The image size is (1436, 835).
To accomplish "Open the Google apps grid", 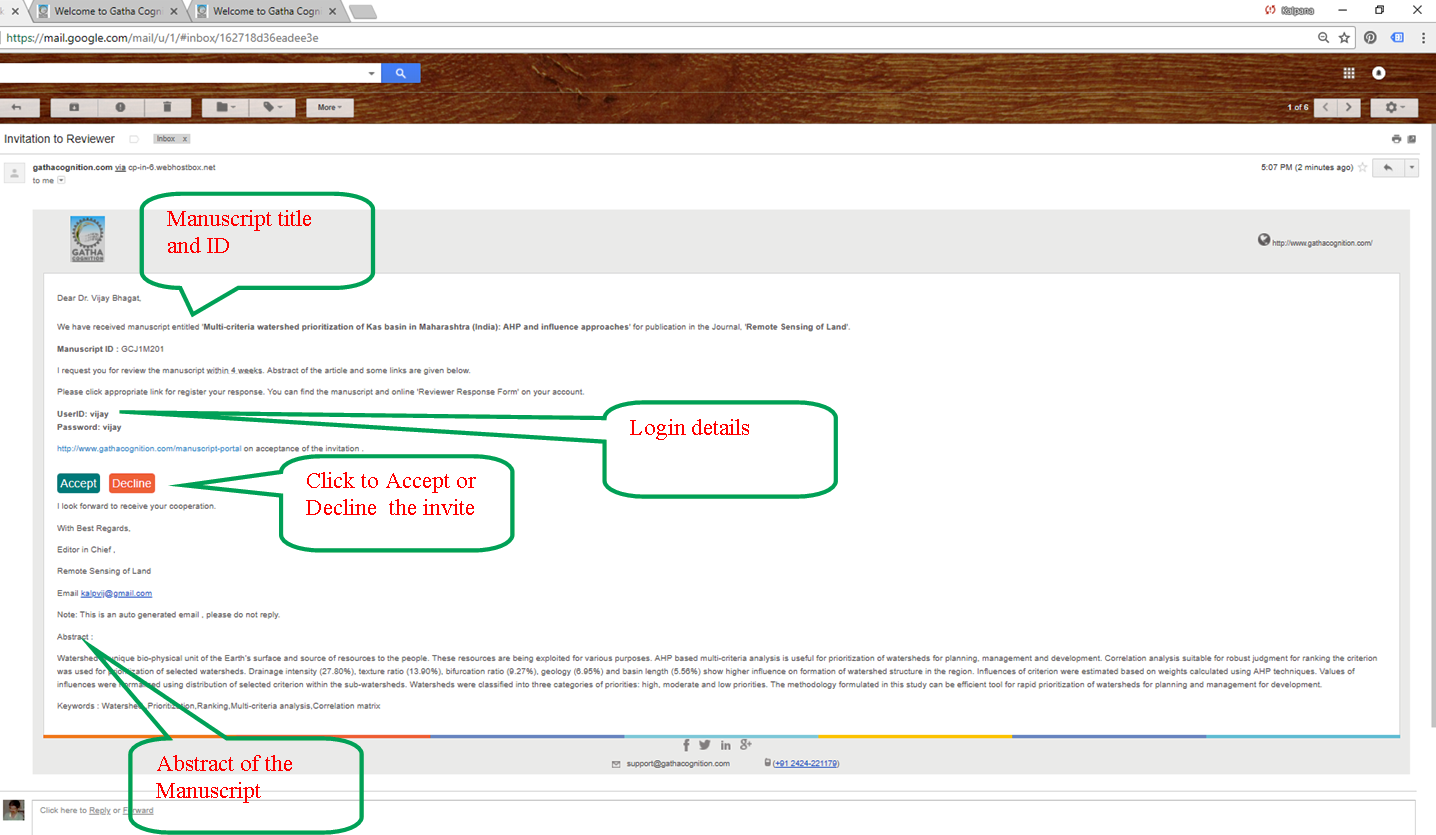I will point(1348,73).
